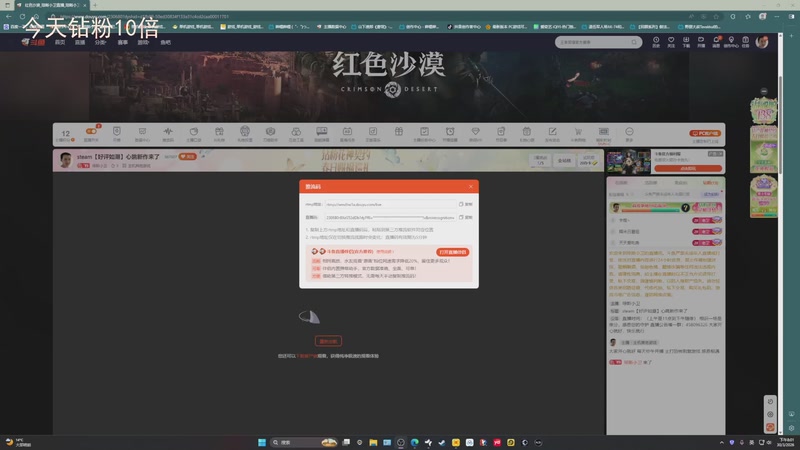
Task: Select the orange highlighted tab in chat panel
Action: tap(710, 182)
